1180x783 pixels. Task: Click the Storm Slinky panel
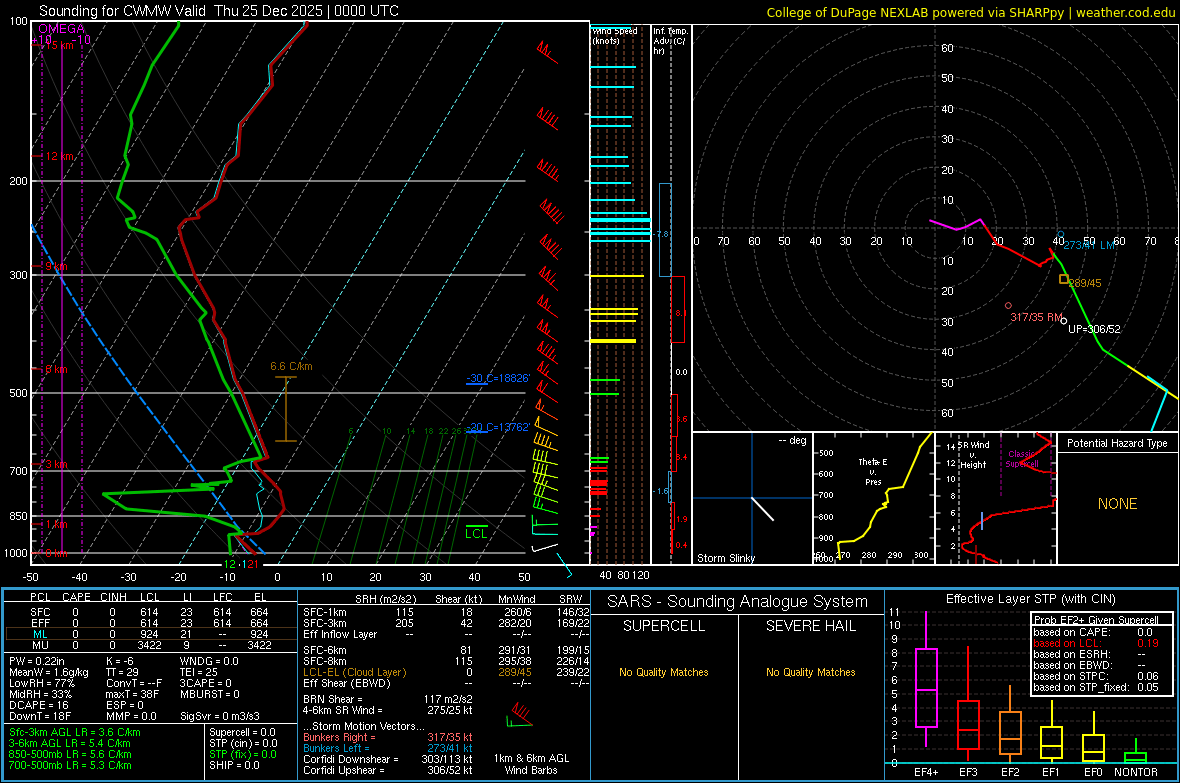752,498
